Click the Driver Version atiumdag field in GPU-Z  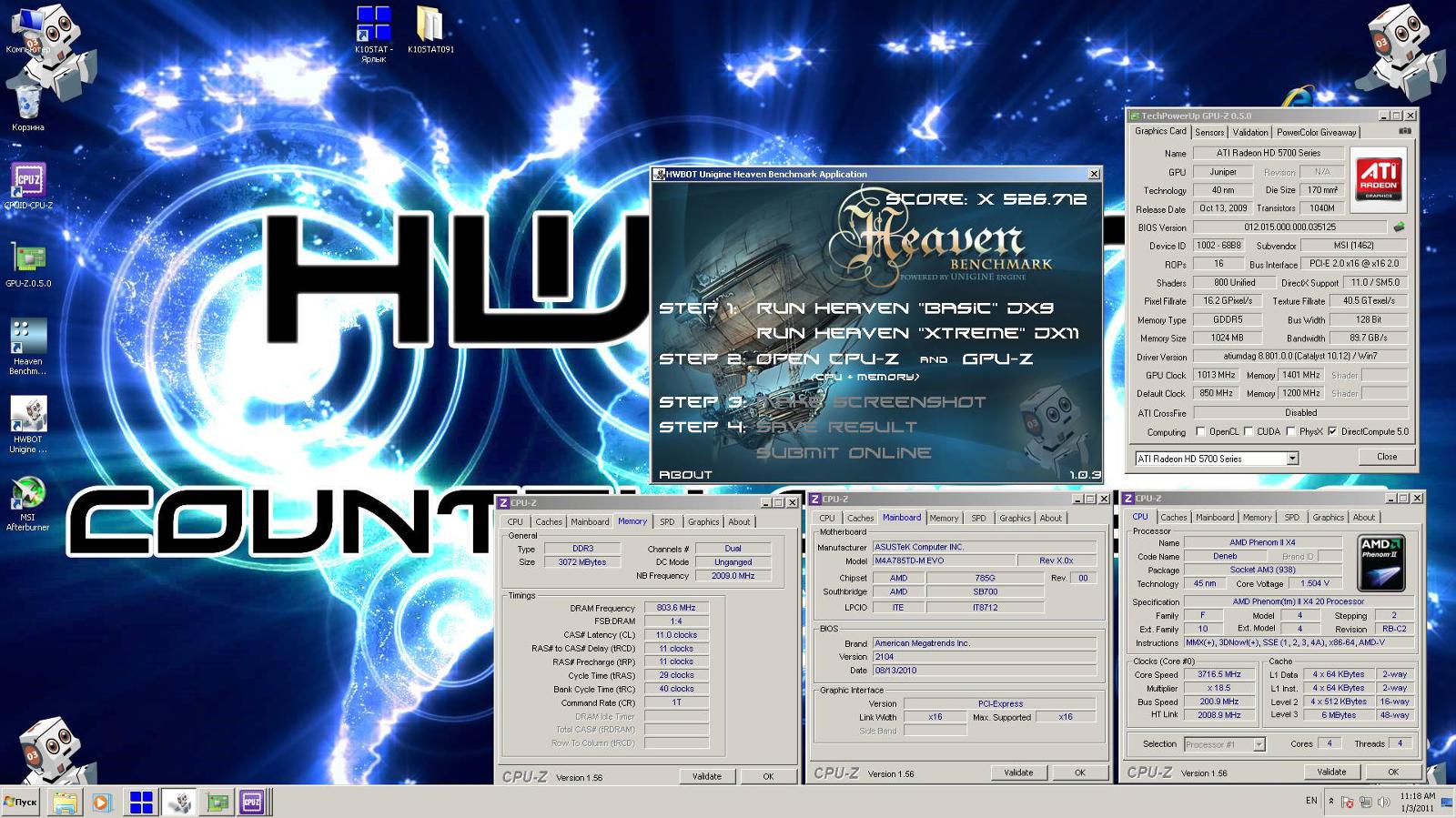click(x=1300, y=357)
